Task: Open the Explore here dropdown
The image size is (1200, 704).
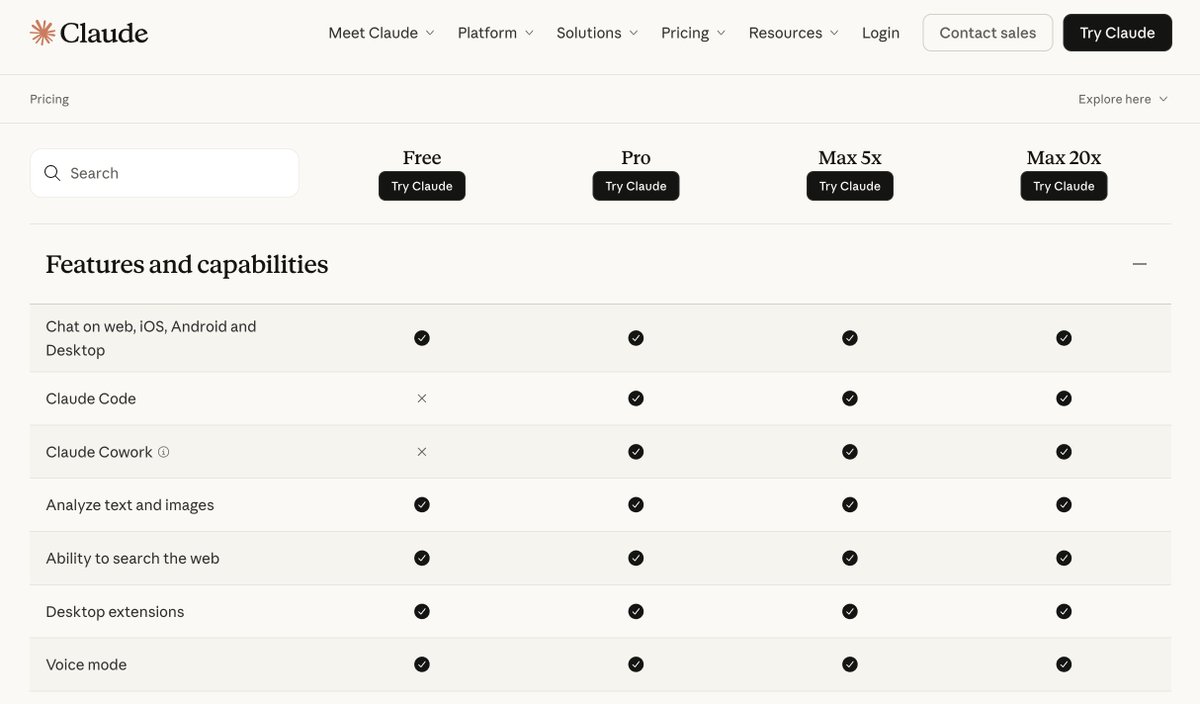Action: tap(1123, 99)
